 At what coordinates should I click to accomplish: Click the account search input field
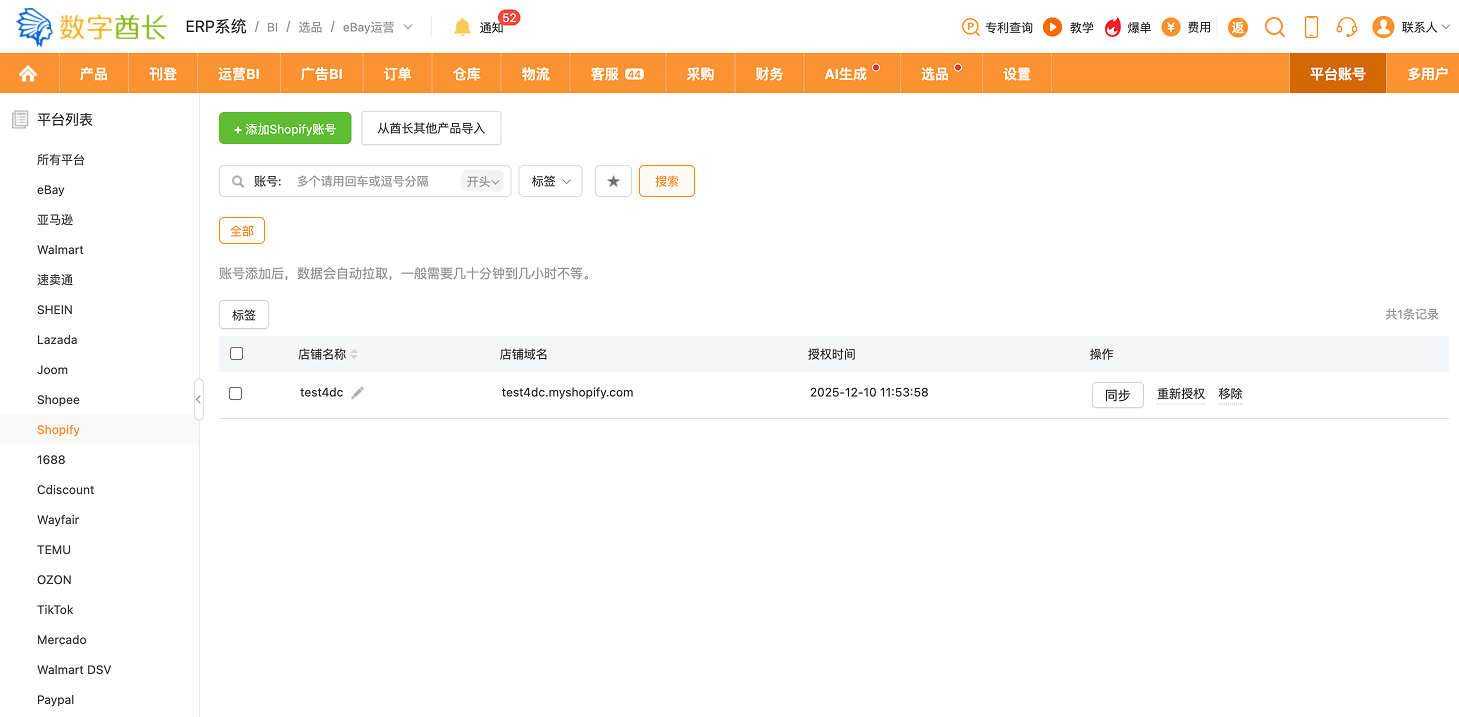[375, 181]
